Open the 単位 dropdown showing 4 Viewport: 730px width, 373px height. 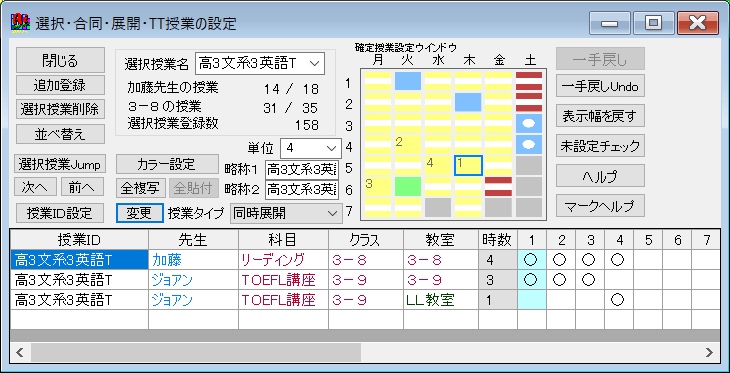point(311,148)
